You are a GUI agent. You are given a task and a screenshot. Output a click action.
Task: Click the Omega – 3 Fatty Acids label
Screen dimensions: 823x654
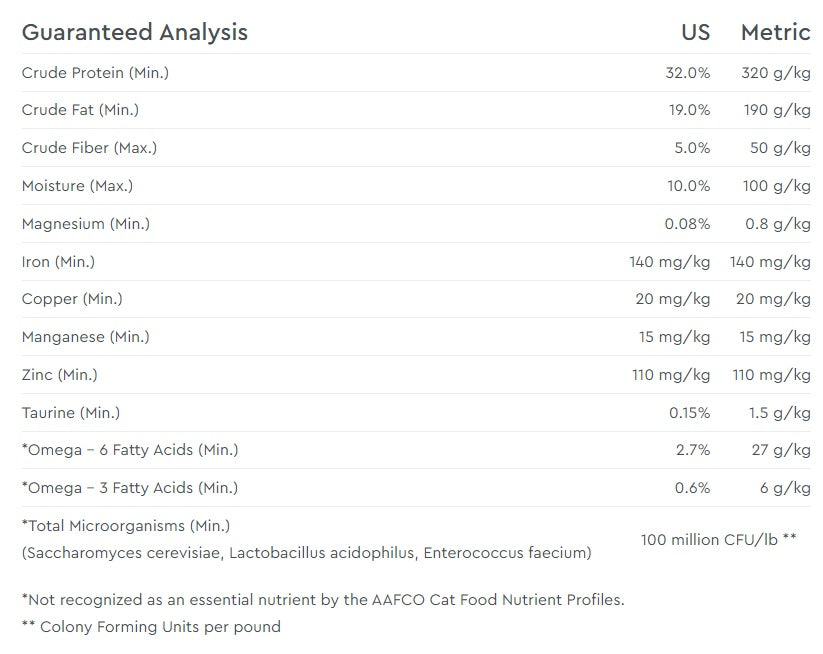(130, 488)
